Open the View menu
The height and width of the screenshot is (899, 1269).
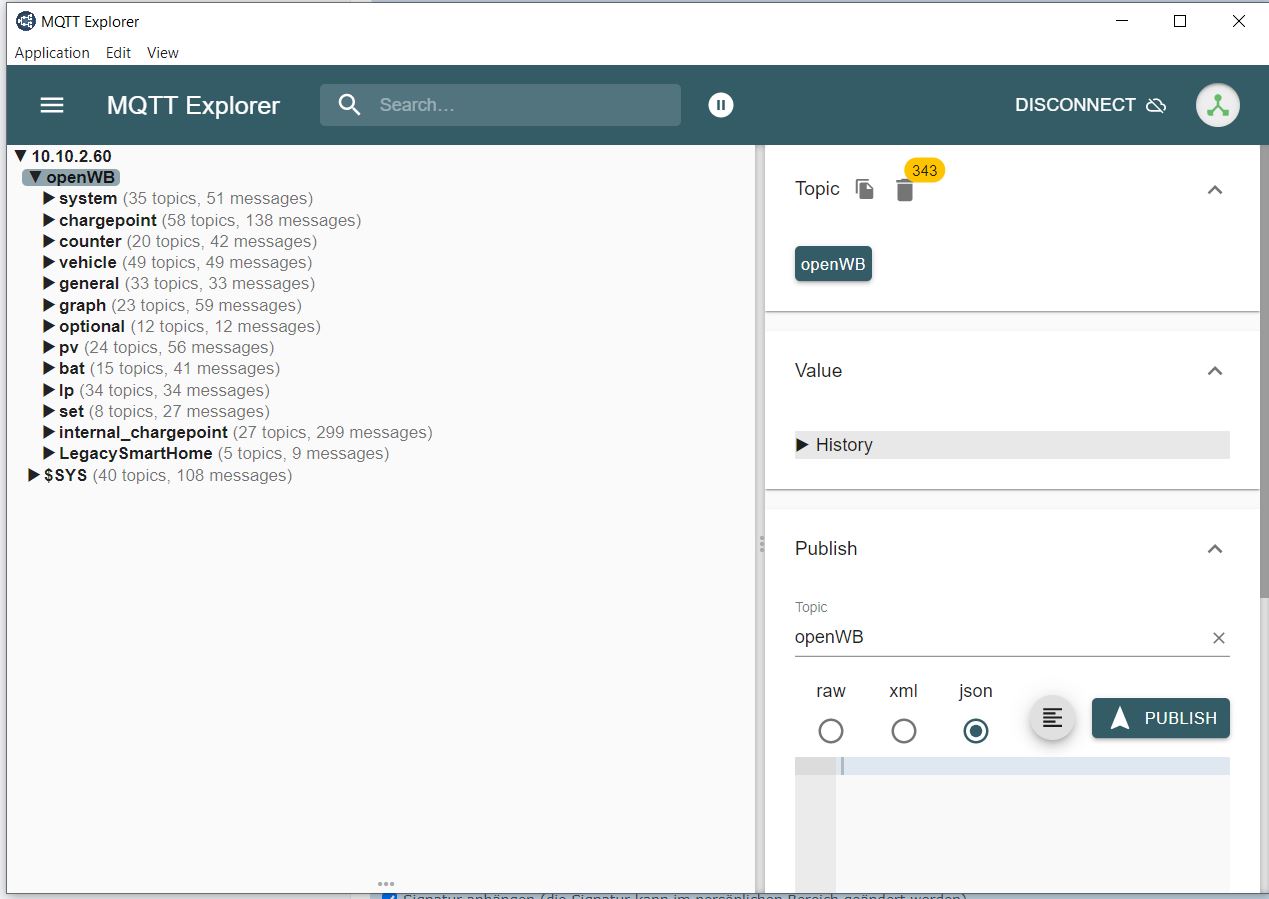point(163,53)
